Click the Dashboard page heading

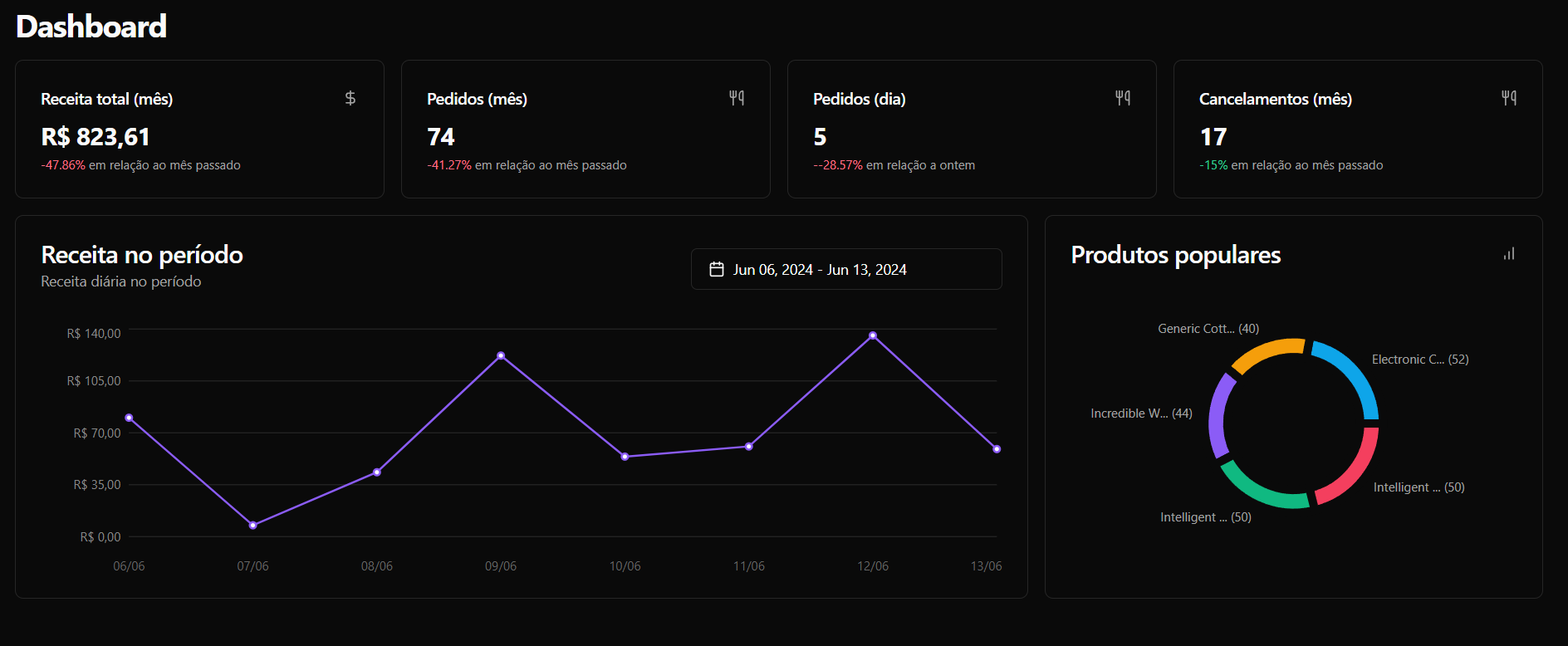coord(91,27)
